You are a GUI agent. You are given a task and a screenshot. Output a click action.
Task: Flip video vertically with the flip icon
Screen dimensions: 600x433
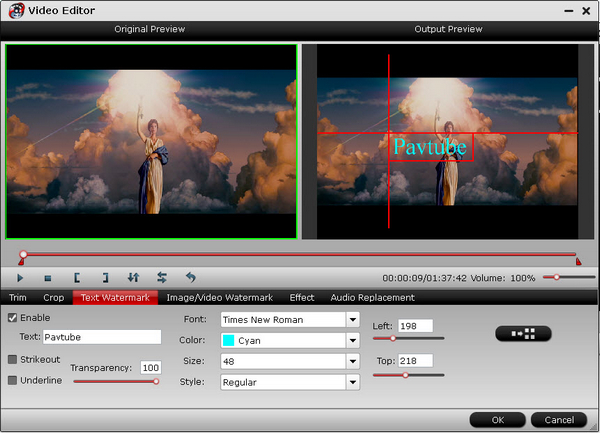coord(133,277)
